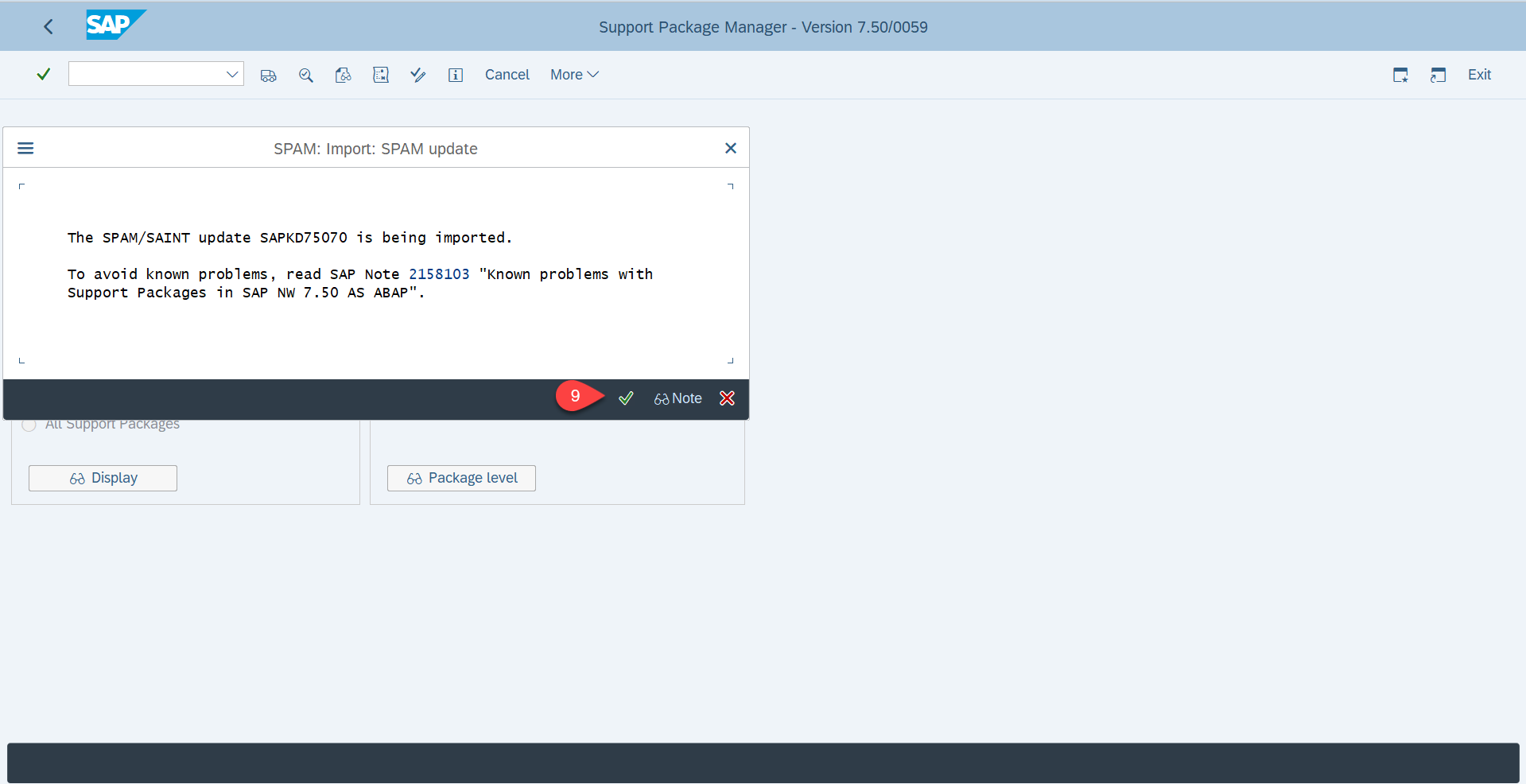Click the truck import queue icon
This screenshot has height=784, width=1526.
pyautogui.click(x=269, y=75)
